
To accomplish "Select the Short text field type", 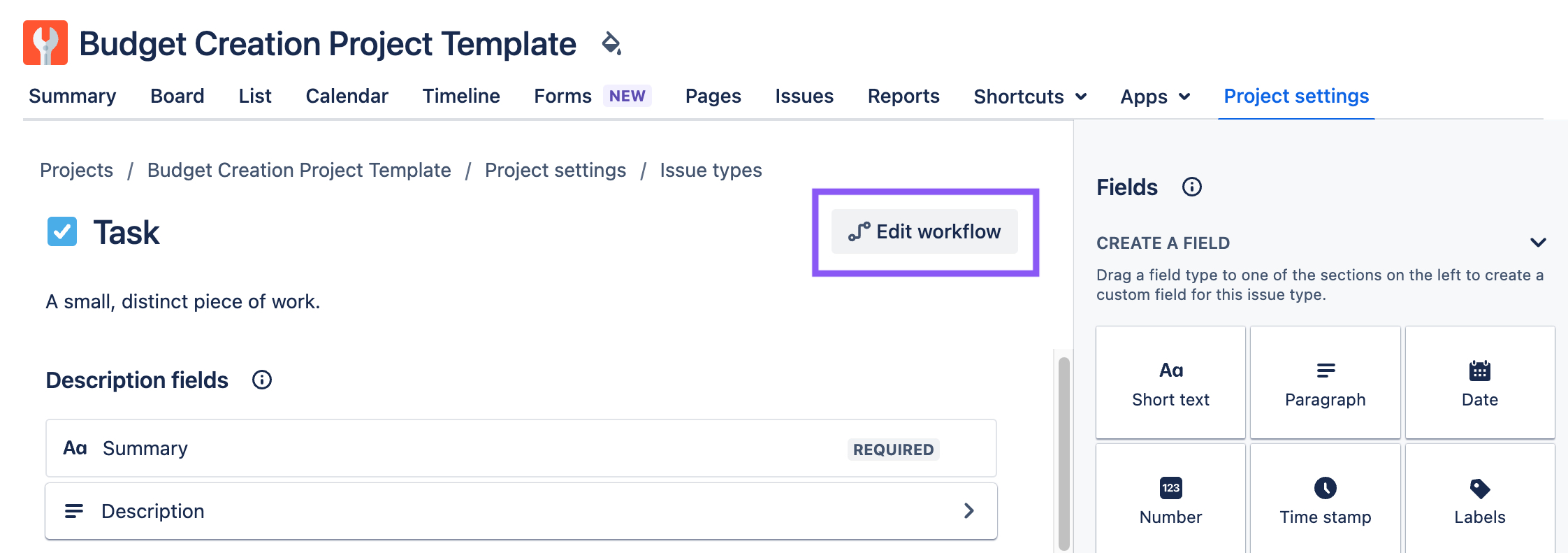I will (x=1170, y=382).
